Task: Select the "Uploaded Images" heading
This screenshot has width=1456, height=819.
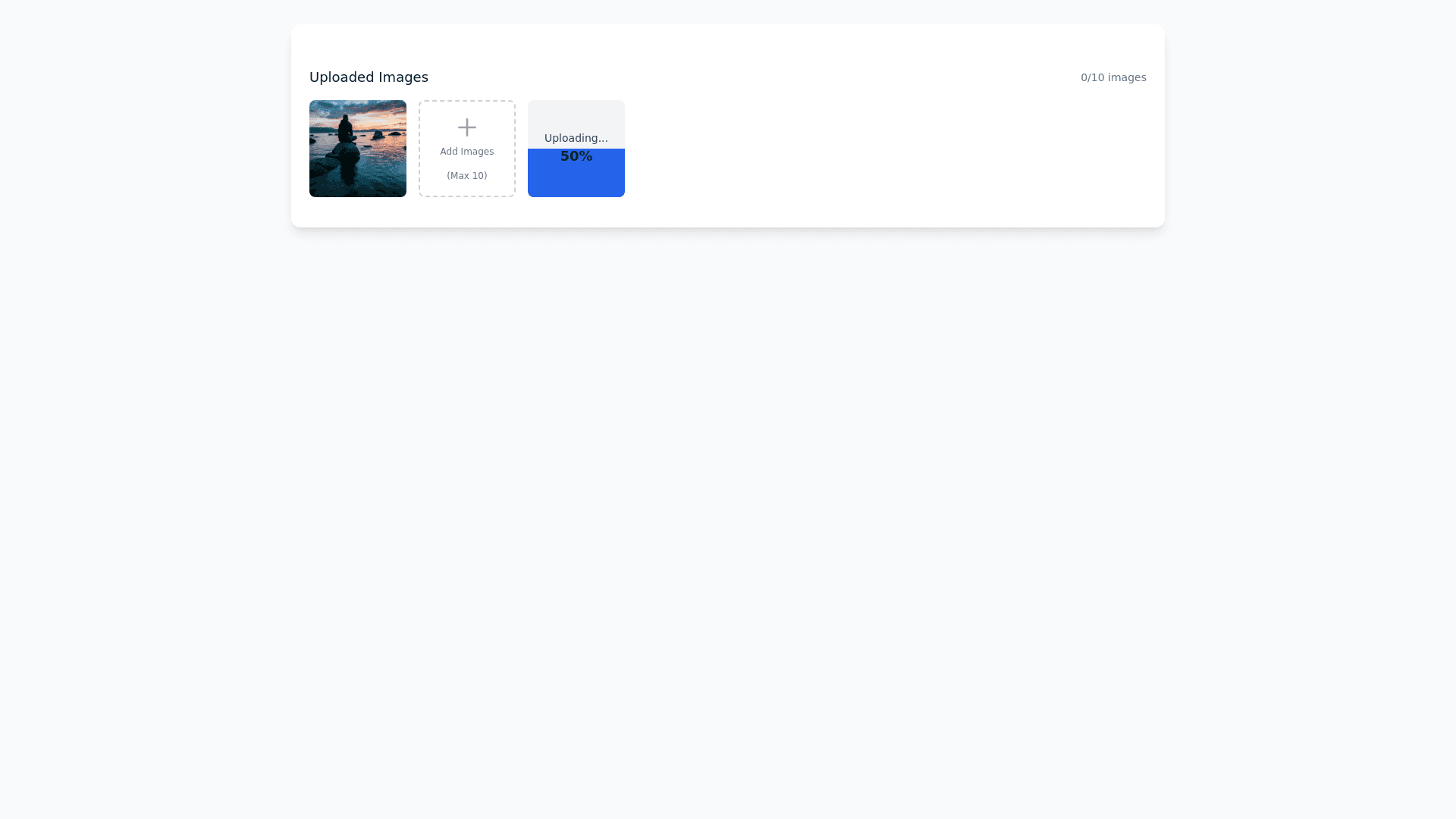Action: pos(369,77)
